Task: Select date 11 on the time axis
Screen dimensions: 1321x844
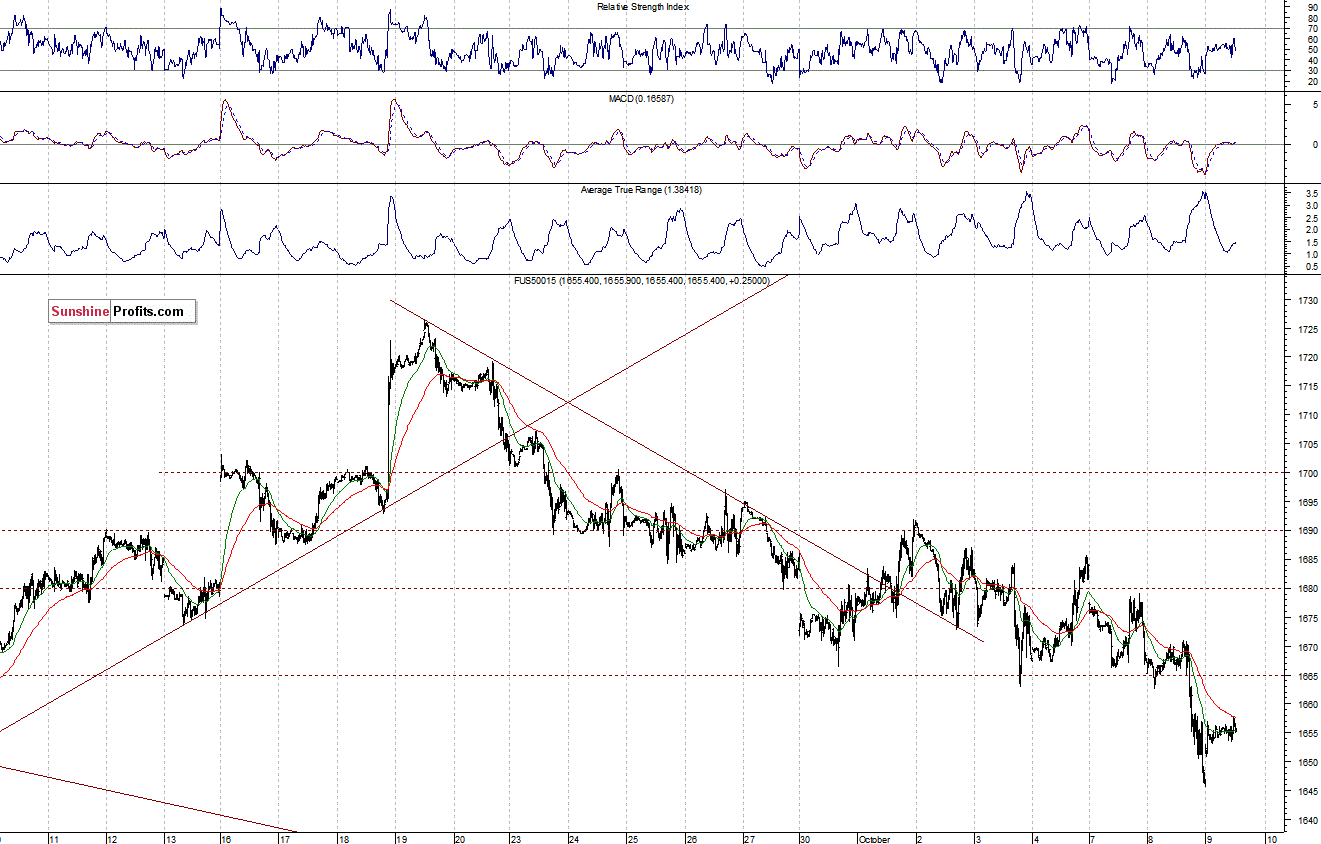Action: (x=54, y=838)
